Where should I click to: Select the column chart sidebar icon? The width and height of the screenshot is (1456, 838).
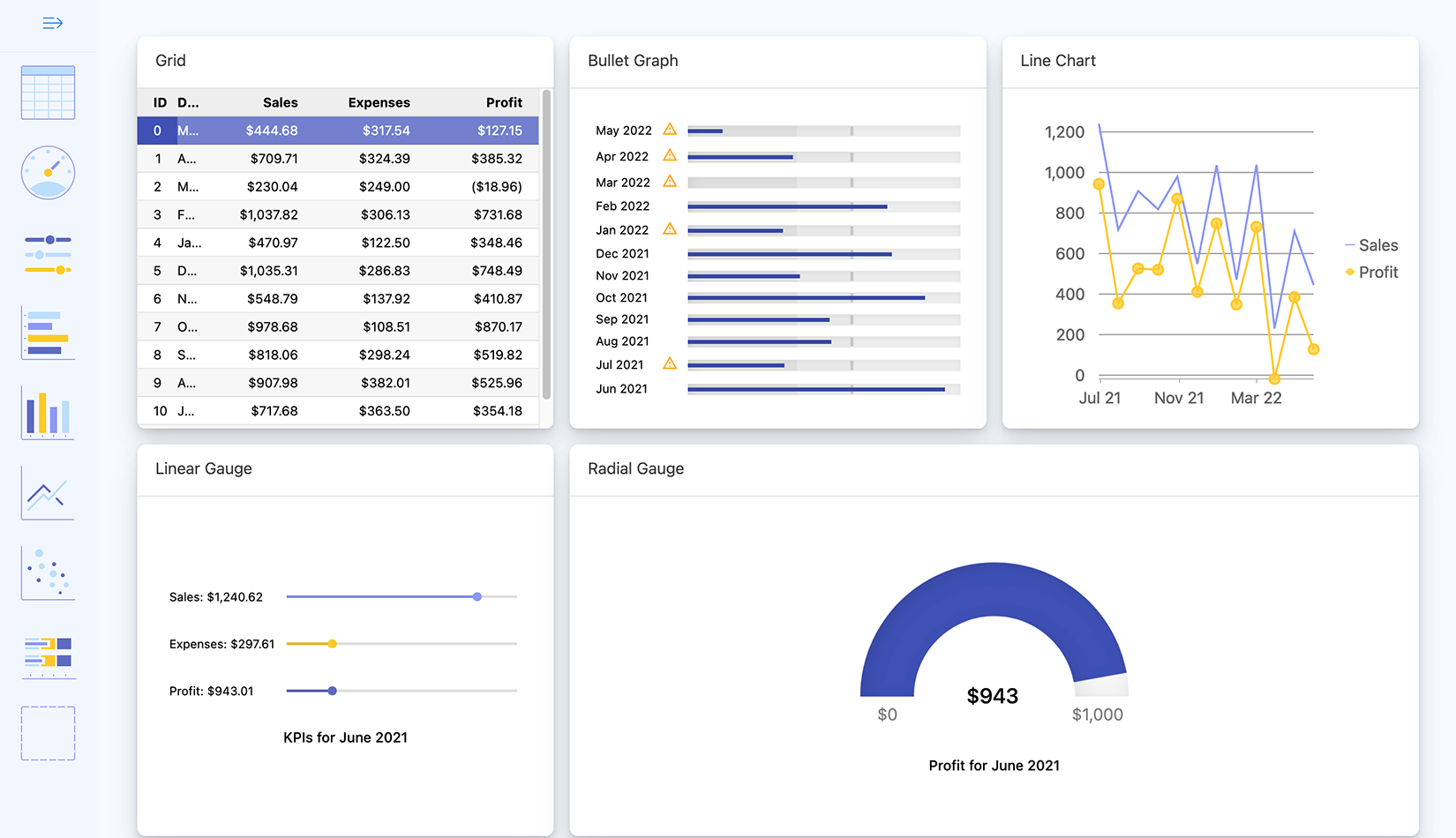coord(48,412)
